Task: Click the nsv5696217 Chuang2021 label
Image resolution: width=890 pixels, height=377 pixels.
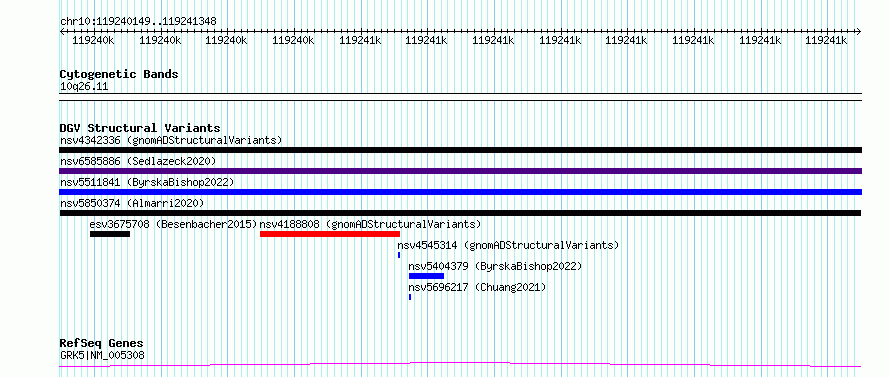Action: pyautogui.click(x=477, y=287)
